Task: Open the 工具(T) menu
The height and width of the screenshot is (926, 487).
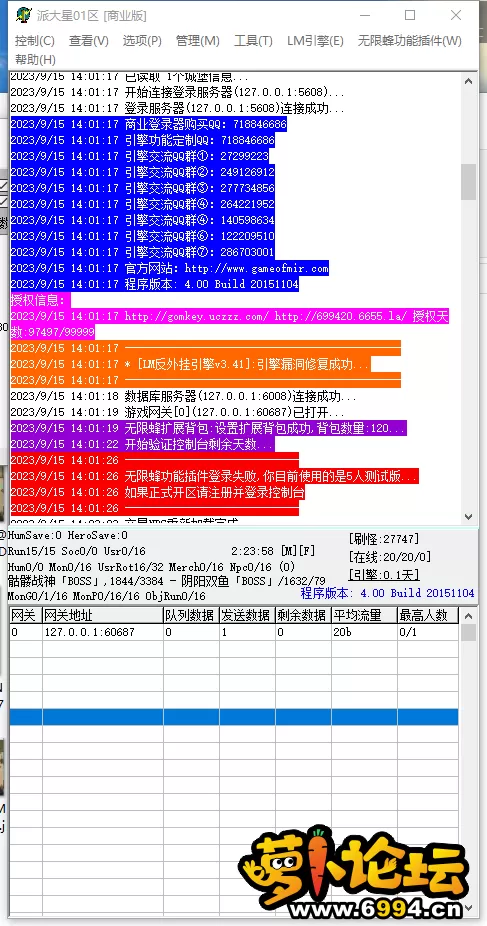Action: [x=253, y=41]
